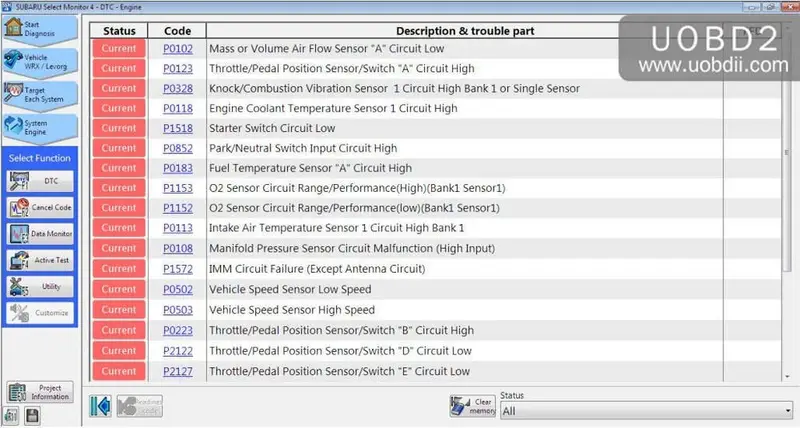Select 'Vehicle Speed Sensor High Speed' description

[292, 310]
